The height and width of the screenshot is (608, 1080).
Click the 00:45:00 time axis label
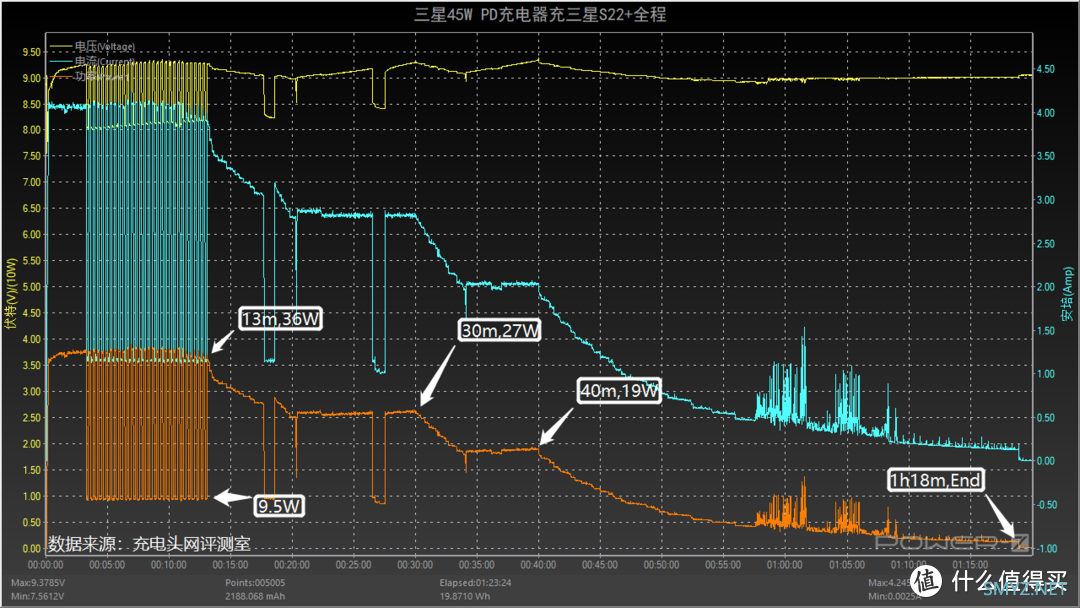(x=600, y=565)
